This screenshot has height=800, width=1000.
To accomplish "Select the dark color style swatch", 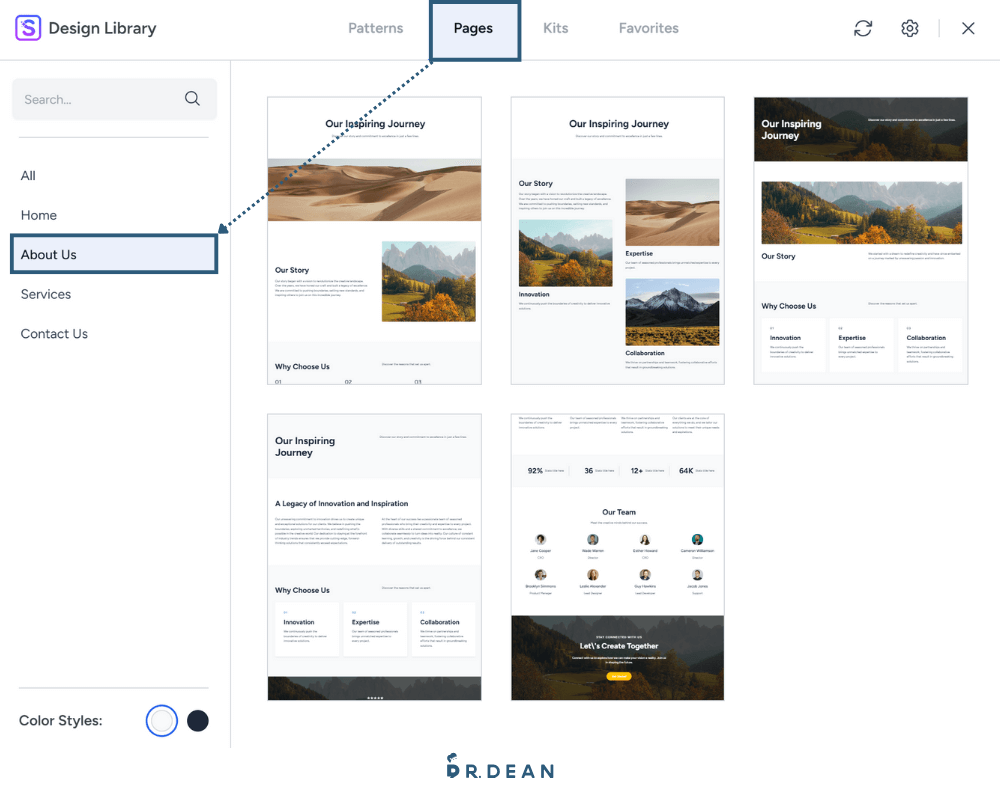I will tap(198, 720).
